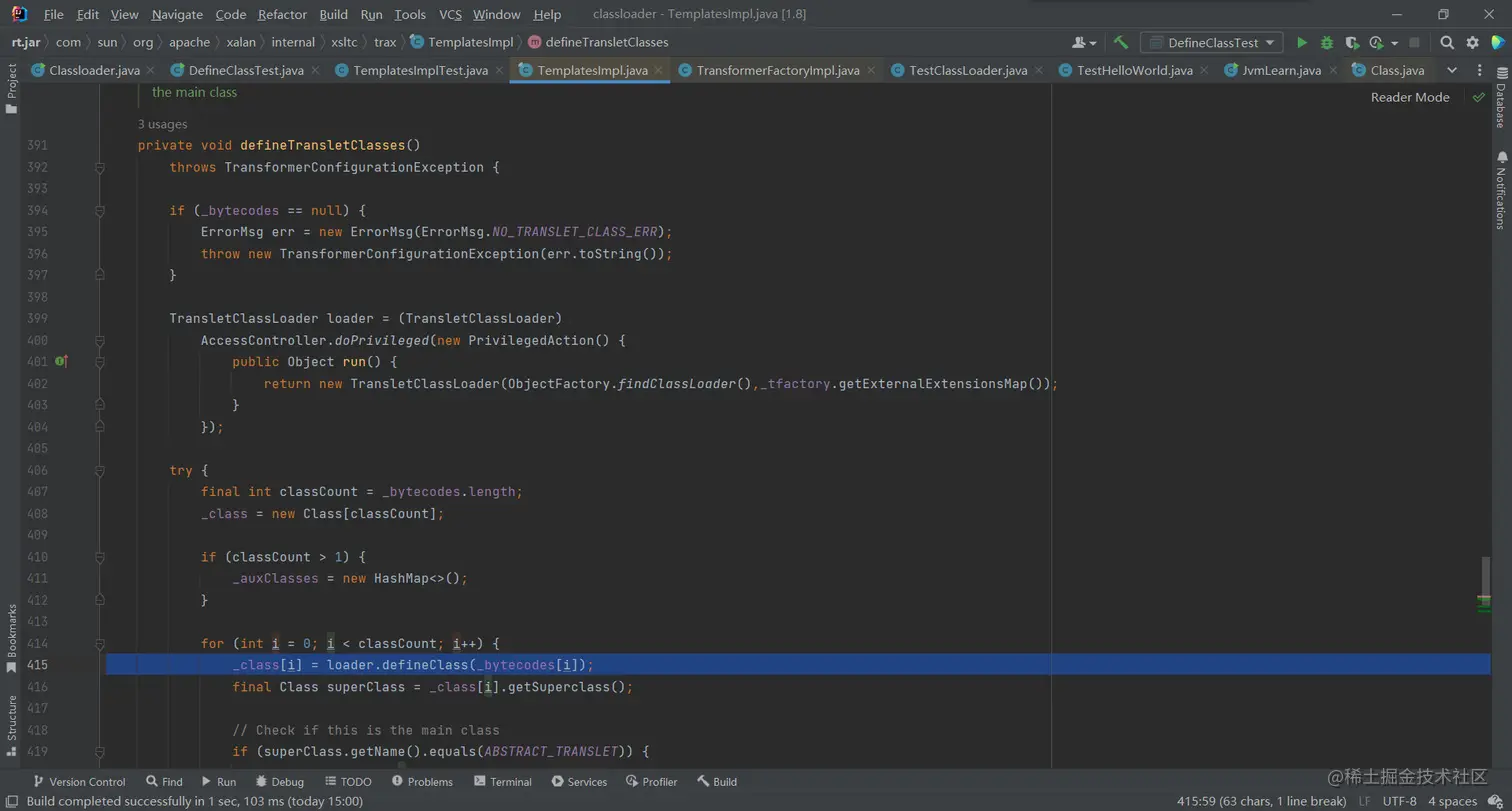
Task: Click the Build project hammer icon
Action: [1121, 43]
